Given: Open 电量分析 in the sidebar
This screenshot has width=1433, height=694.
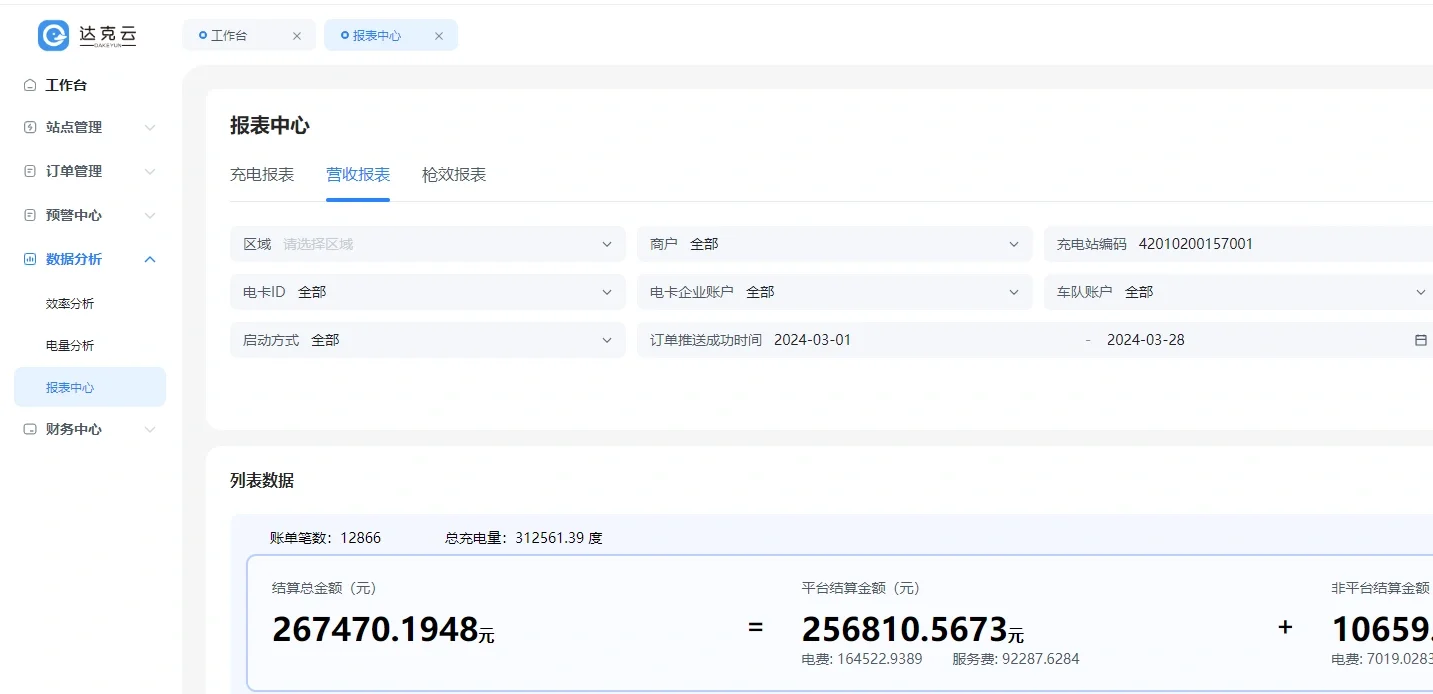Looking at the screenshot, I should pos(70,346).
